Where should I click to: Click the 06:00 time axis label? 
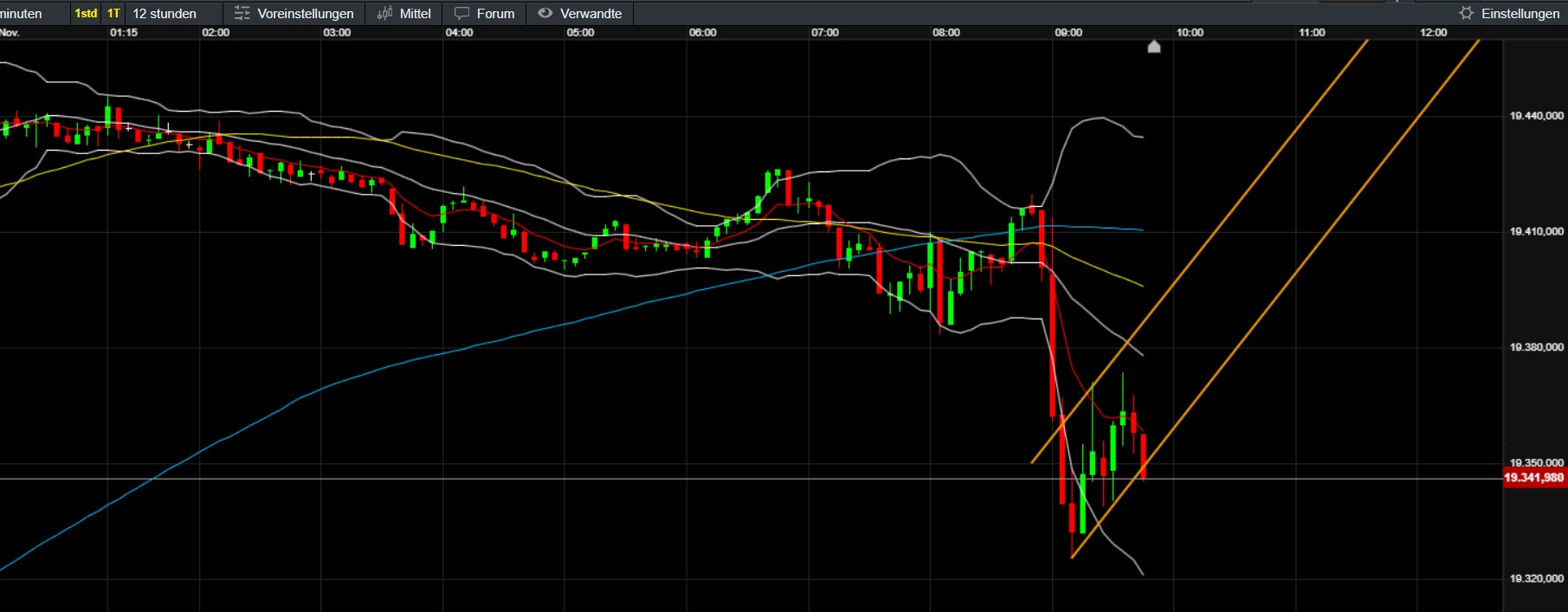703,33
